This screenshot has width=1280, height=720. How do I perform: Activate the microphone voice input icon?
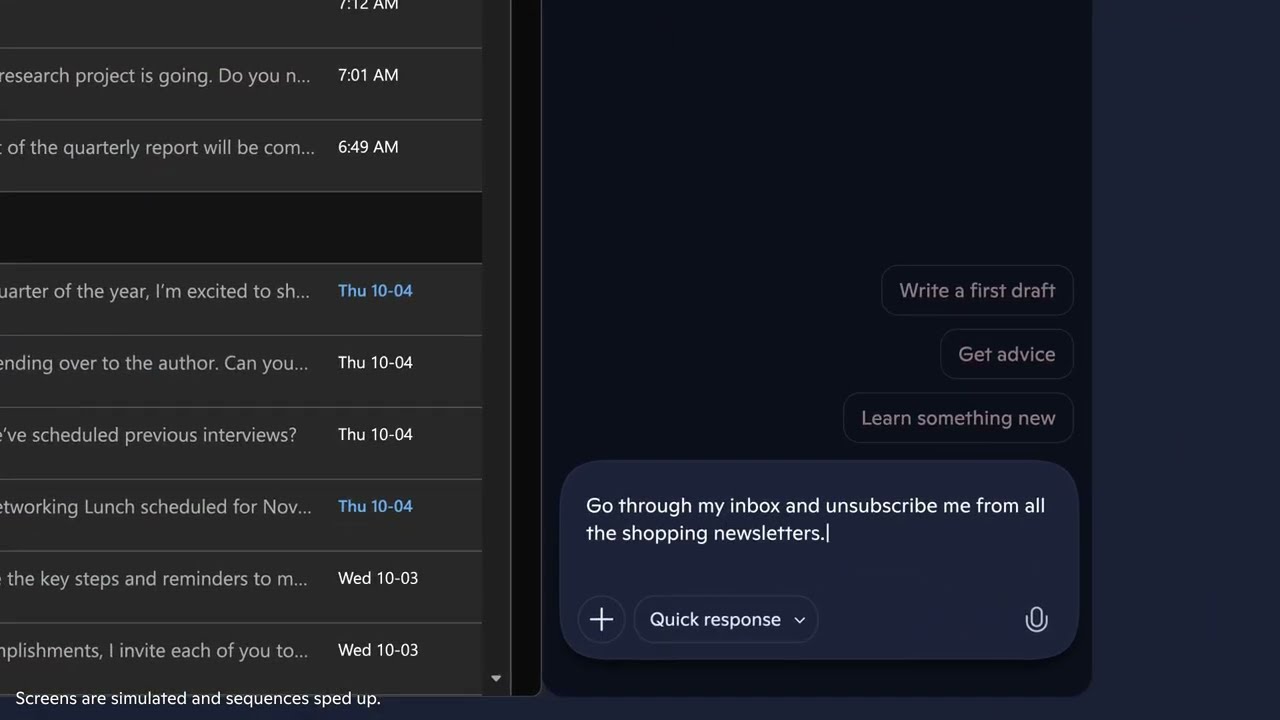(1036, 620)
